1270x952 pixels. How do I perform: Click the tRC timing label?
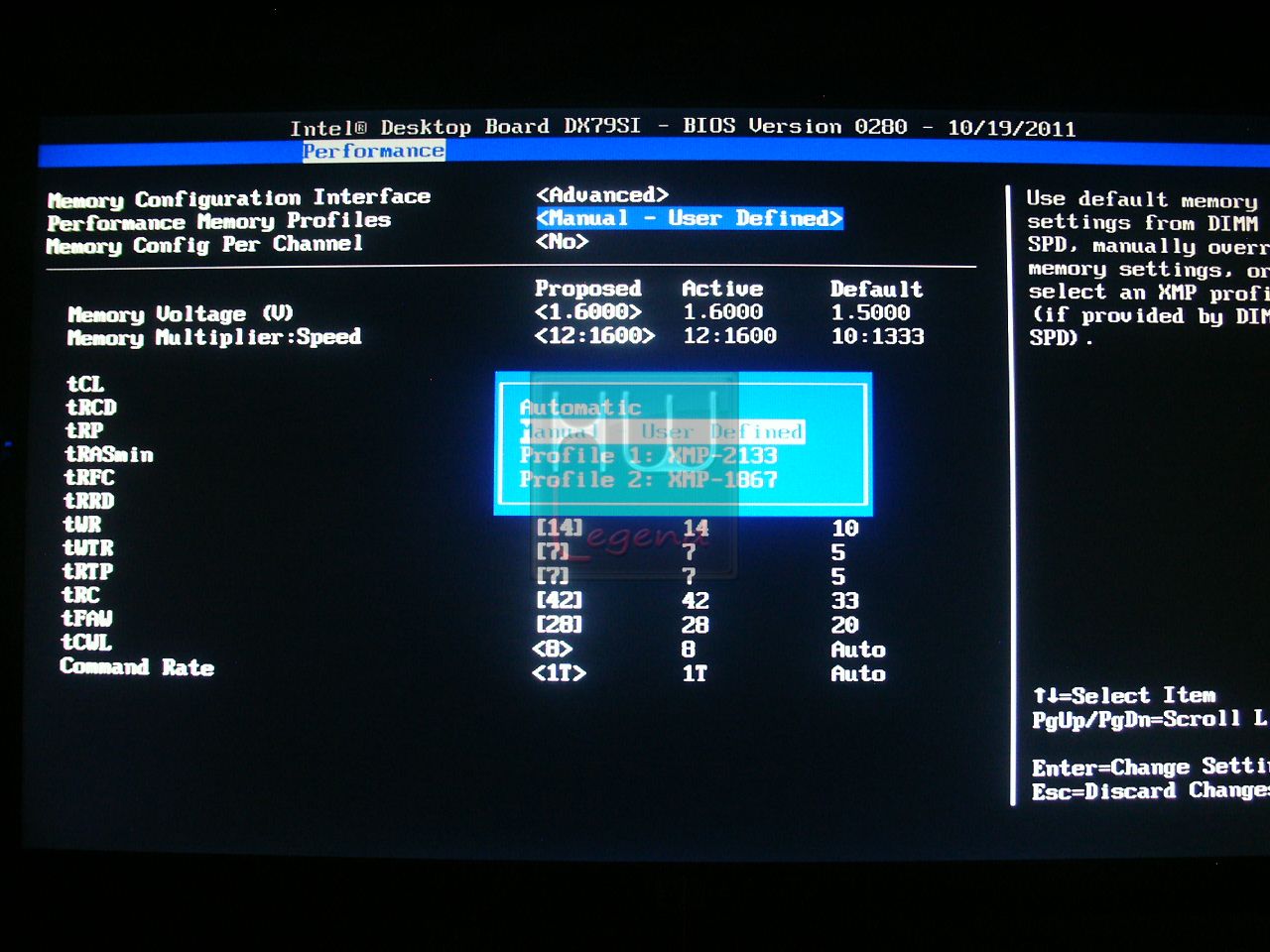[81, 595]
